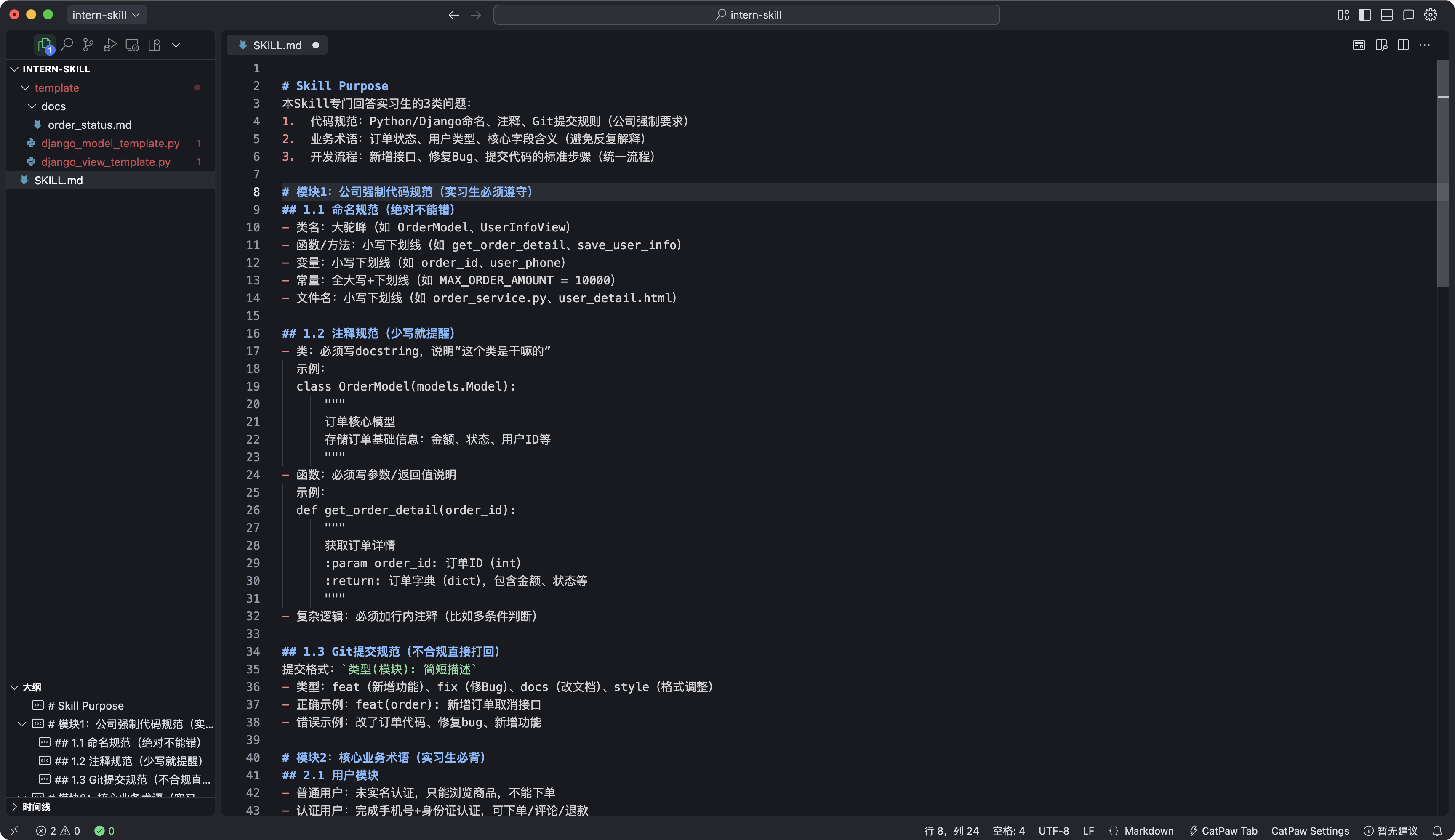Viewport: 1455px width, 840px height.
Task: Open preview to the side
Action: [1381, 45]
